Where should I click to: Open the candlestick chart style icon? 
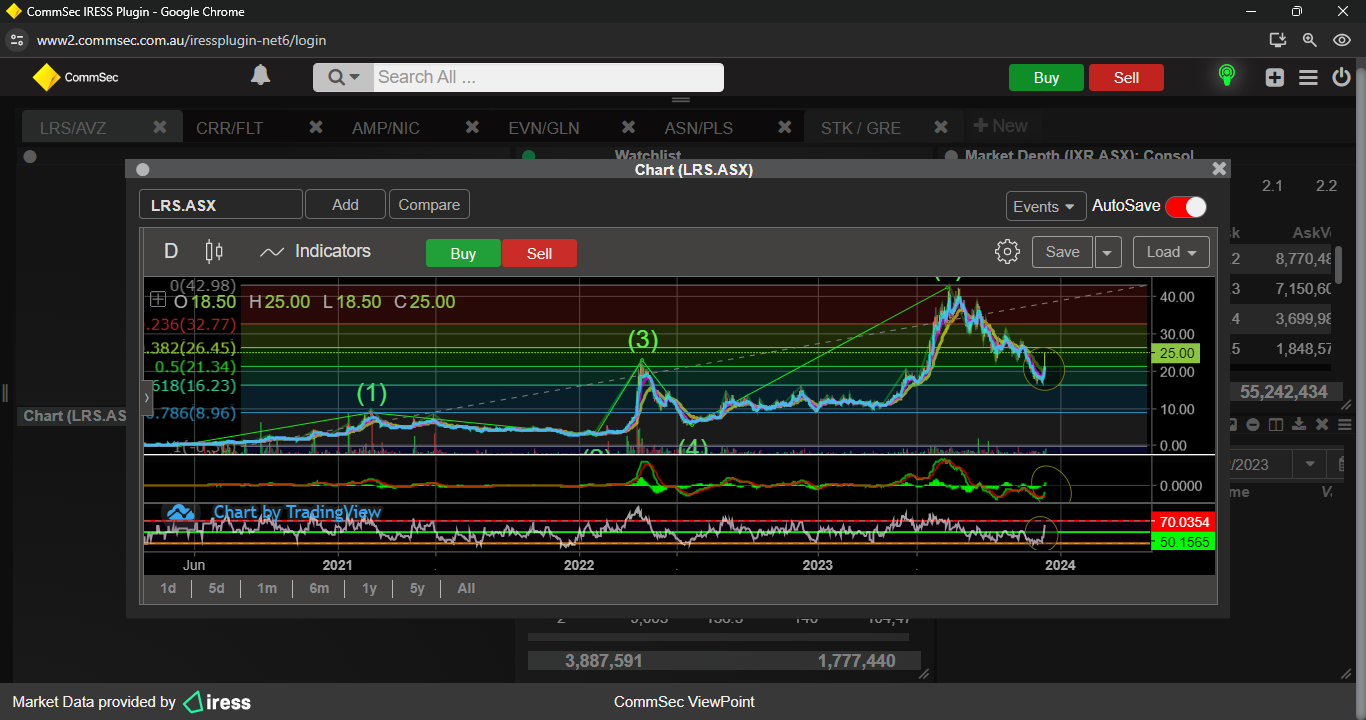tap(213, 252)
